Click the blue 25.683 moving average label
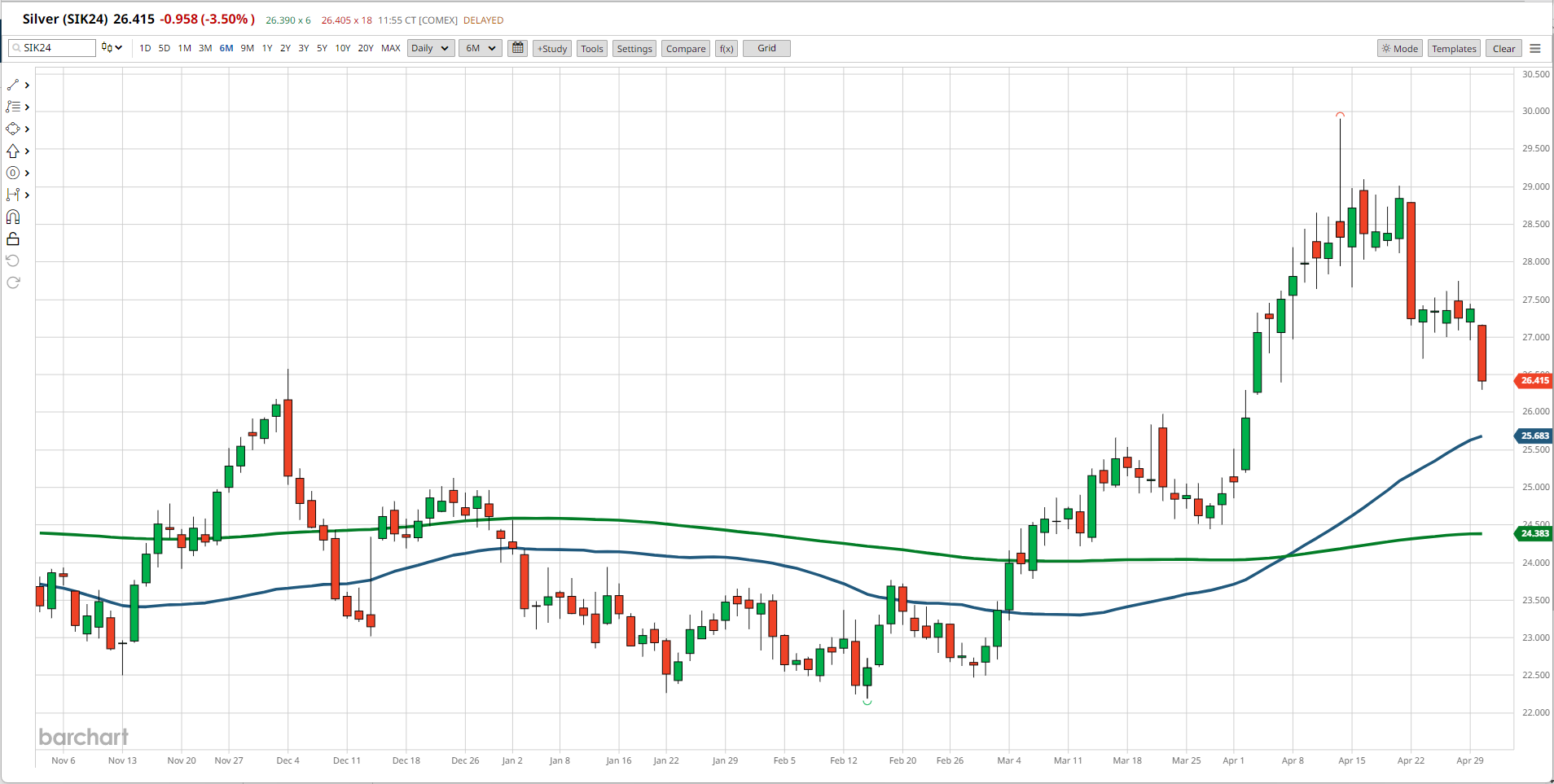This screenshot has width=1554, height=784. tap(1534, 436)
